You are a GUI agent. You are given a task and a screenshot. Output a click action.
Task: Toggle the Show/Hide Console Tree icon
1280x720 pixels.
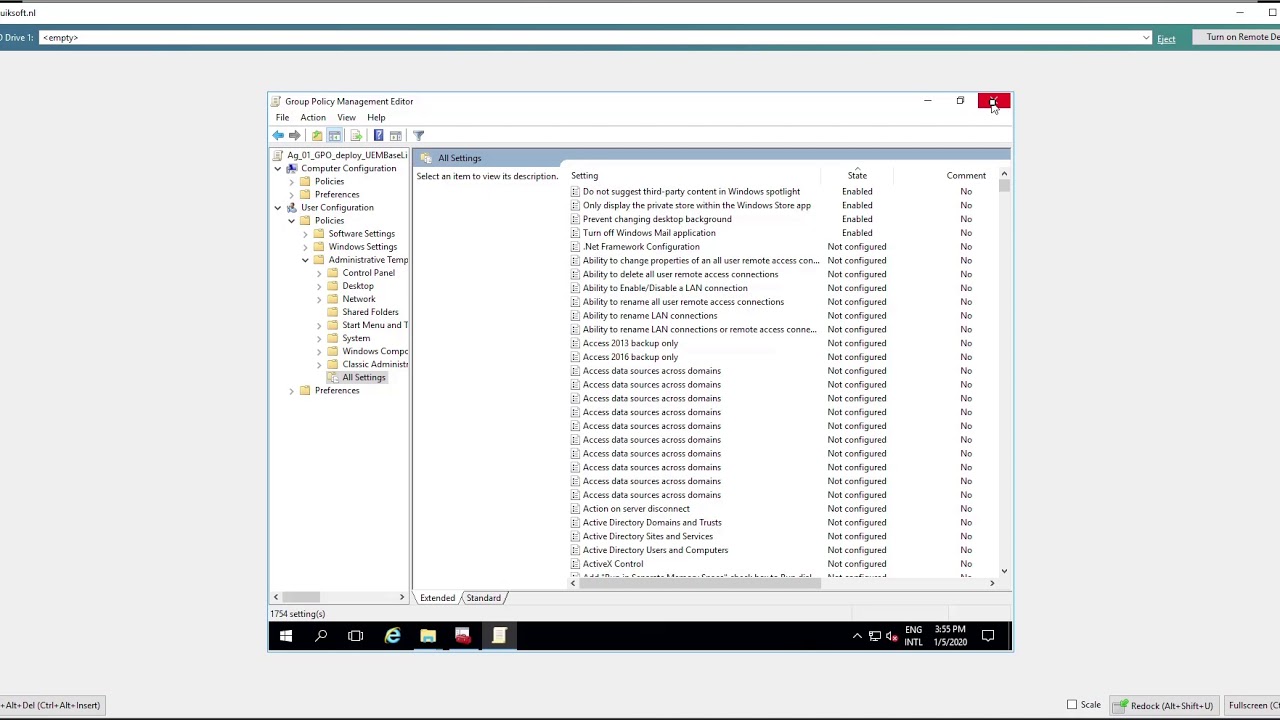point(335,135)
